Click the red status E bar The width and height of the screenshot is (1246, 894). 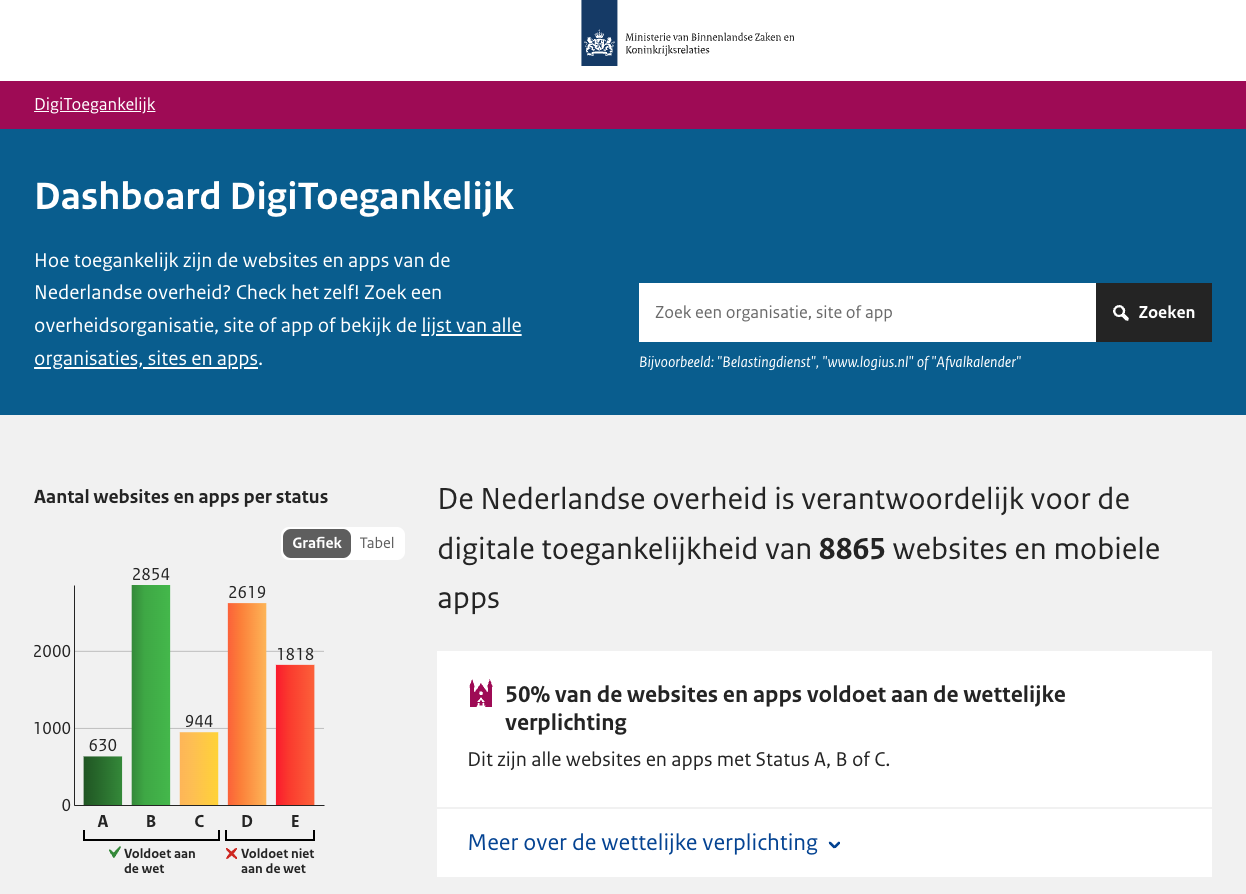pyautogui.click(x=295, y=735)
